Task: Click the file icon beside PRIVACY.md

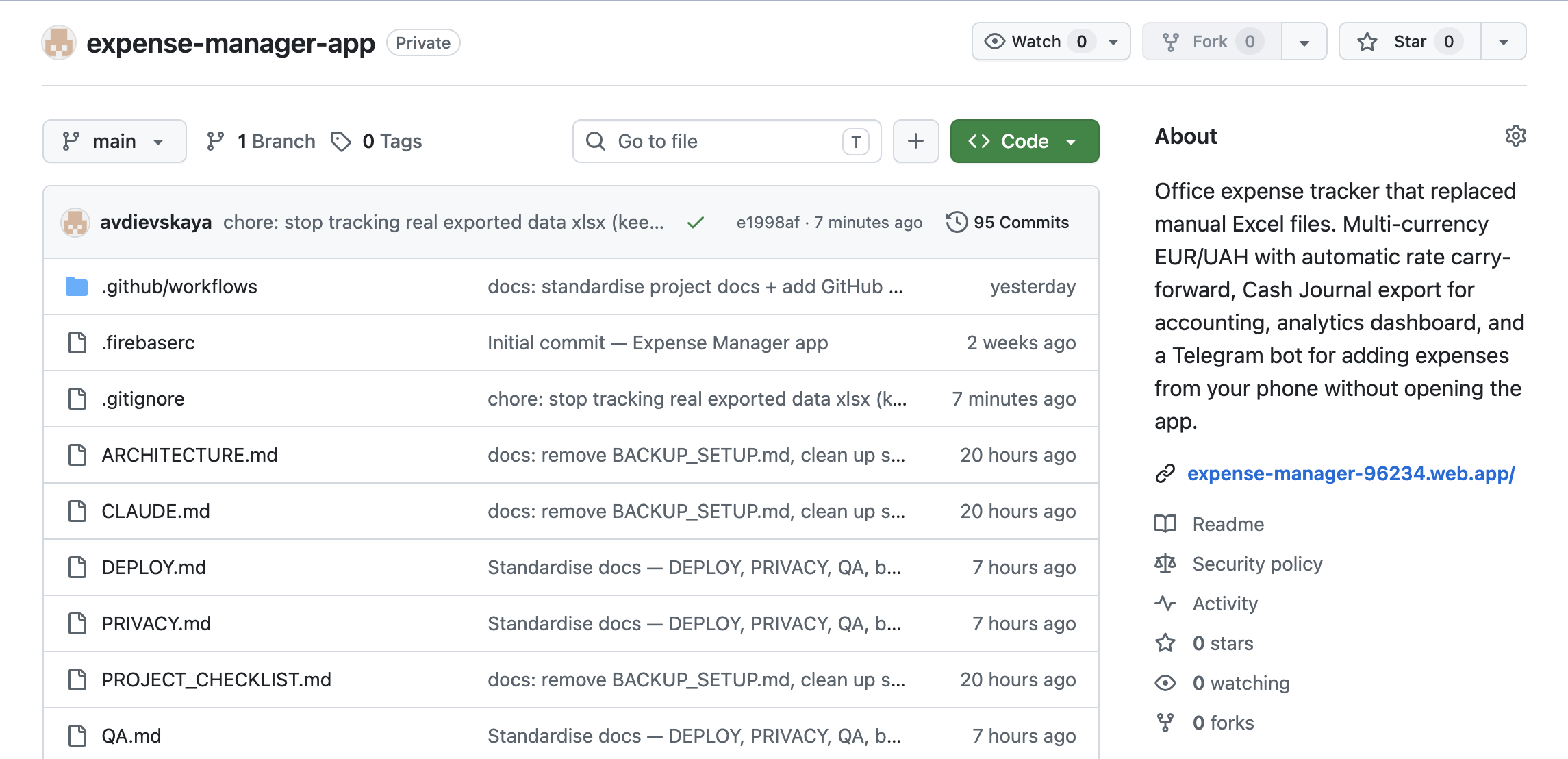Action: click(x=77, y=623)
